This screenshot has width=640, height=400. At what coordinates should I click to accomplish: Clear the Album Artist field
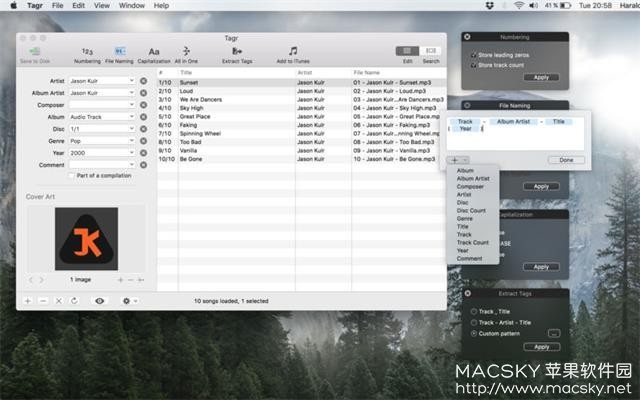coord(143,93)
